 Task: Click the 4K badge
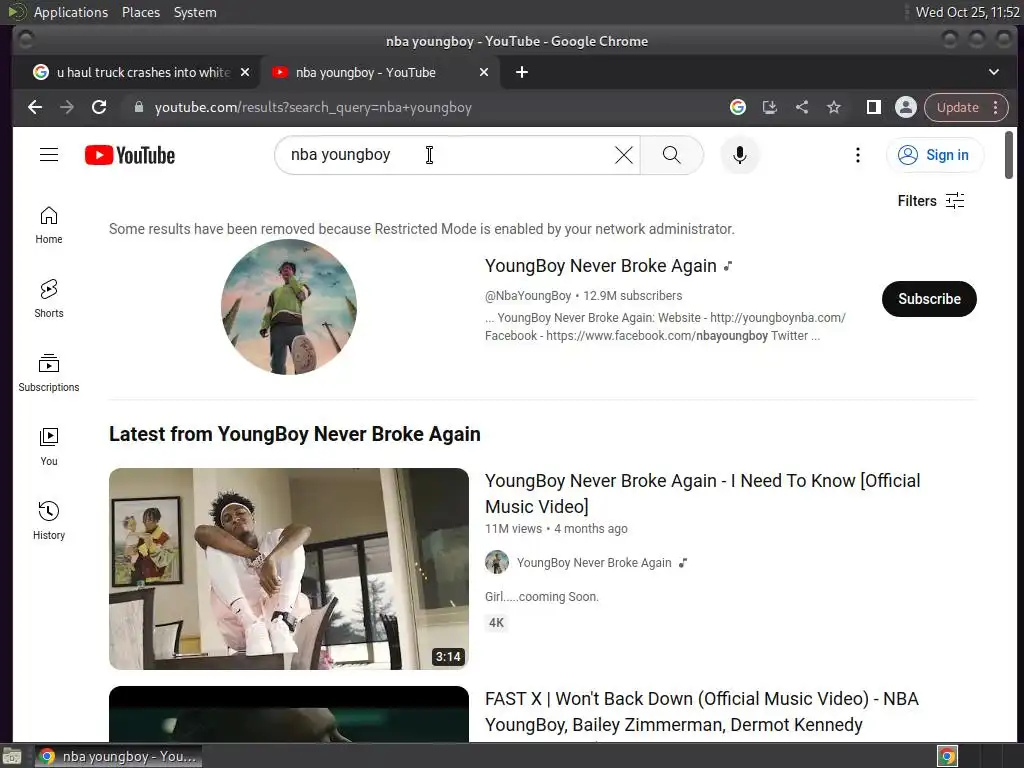pyautogui.click(x=496, y=623)
